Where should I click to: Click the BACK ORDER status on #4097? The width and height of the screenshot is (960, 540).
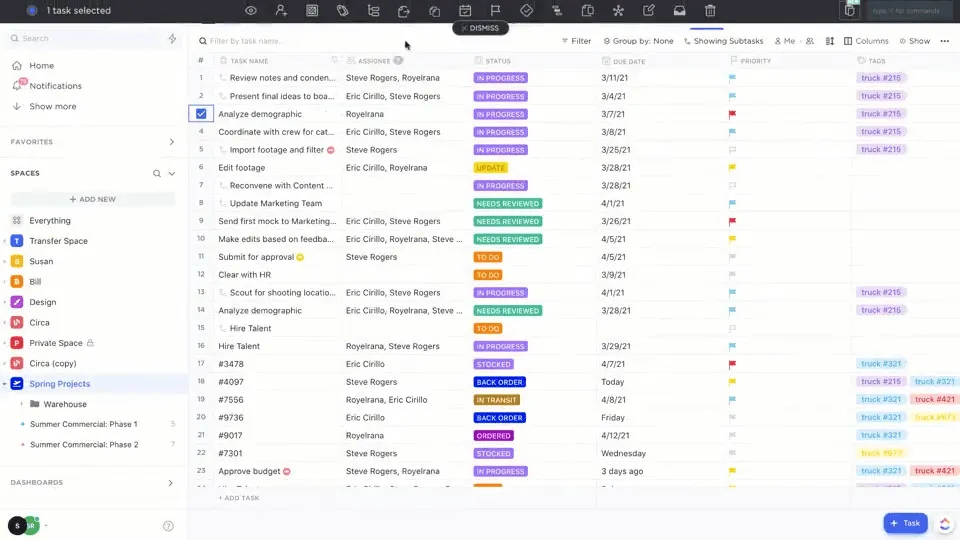click(x=500, y=382)
